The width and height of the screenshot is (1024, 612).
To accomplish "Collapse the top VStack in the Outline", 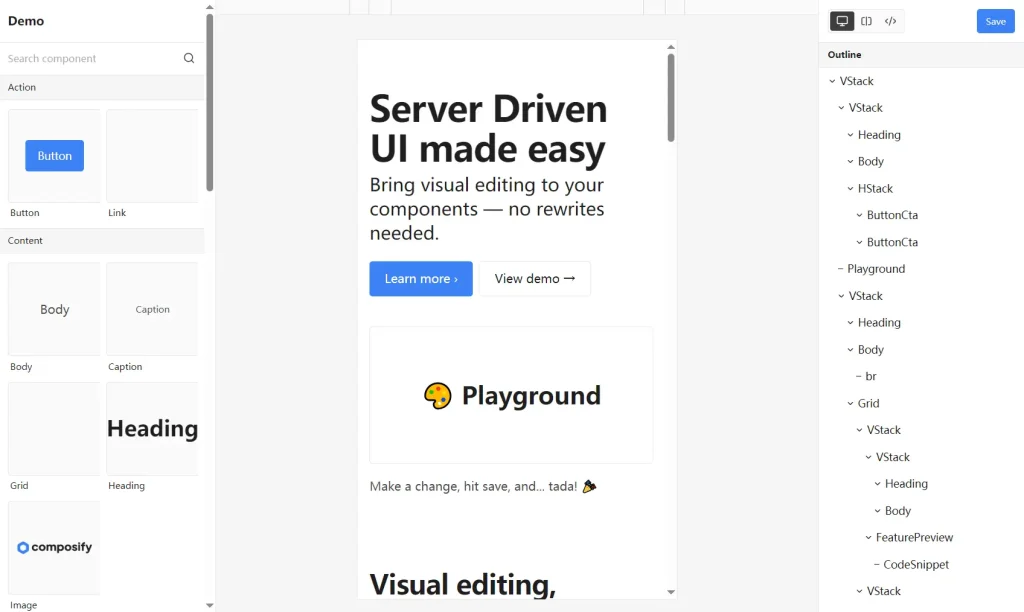I will [x=830, y=81].
